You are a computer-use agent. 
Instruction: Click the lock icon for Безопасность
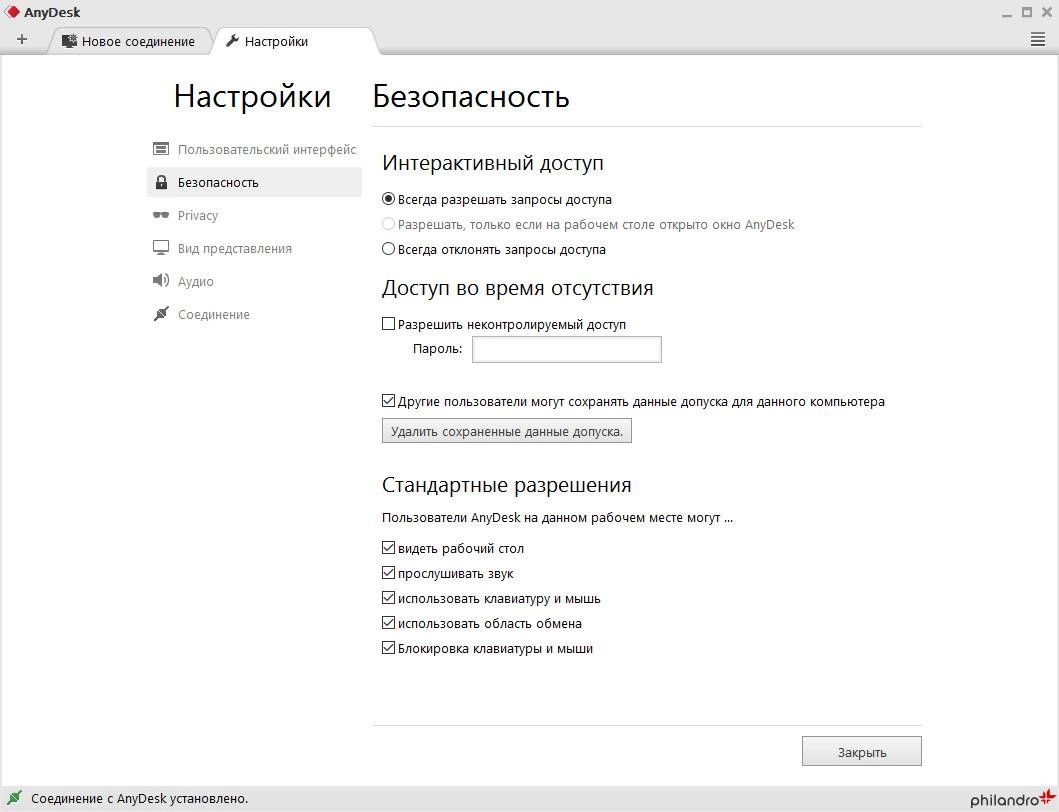click(x=161, y=182)
